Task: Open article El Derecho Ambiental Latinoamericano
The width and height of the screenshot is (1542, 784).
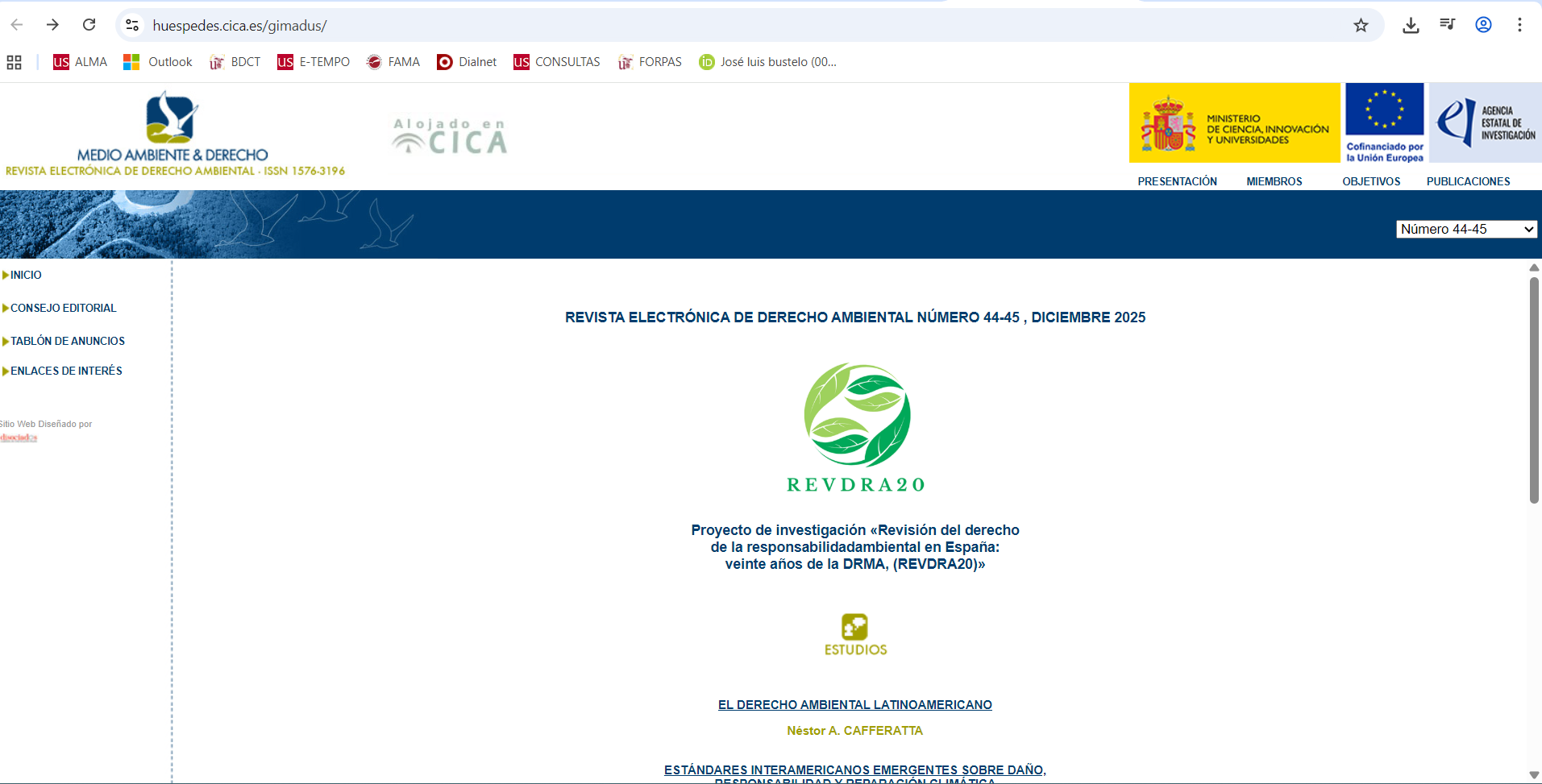Action: coord(854,705)
